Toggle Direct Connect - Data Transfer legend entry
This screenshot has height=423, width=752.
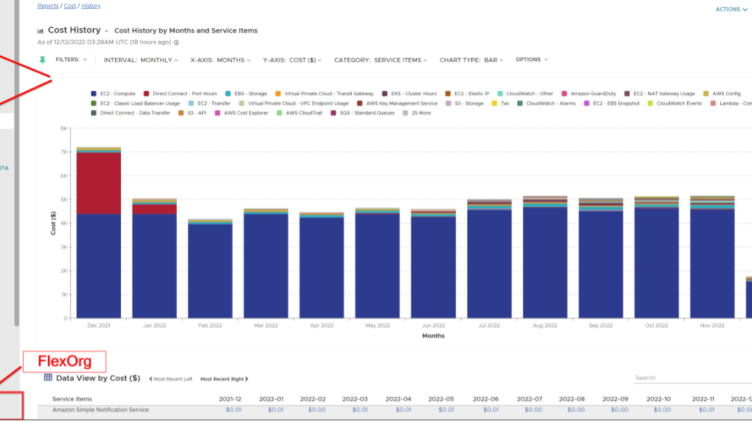click(x=130, y=113)
